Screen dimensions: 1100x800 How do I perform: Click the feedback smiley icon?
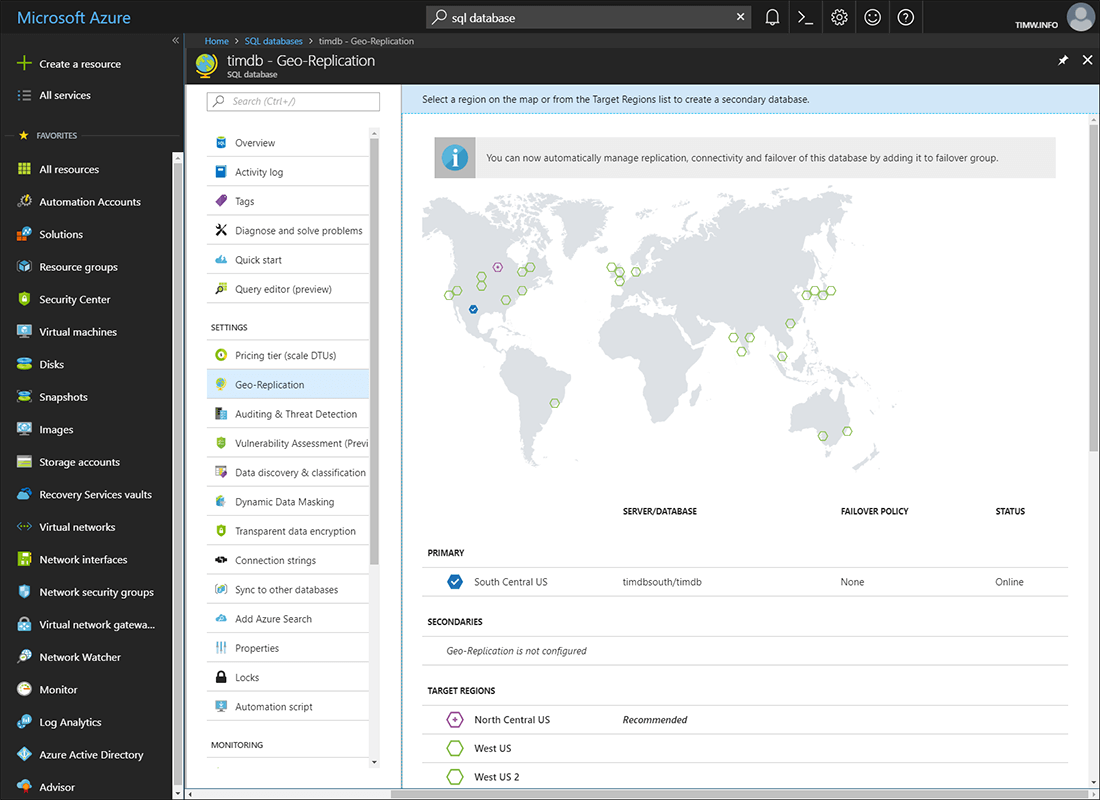point(872,17)
